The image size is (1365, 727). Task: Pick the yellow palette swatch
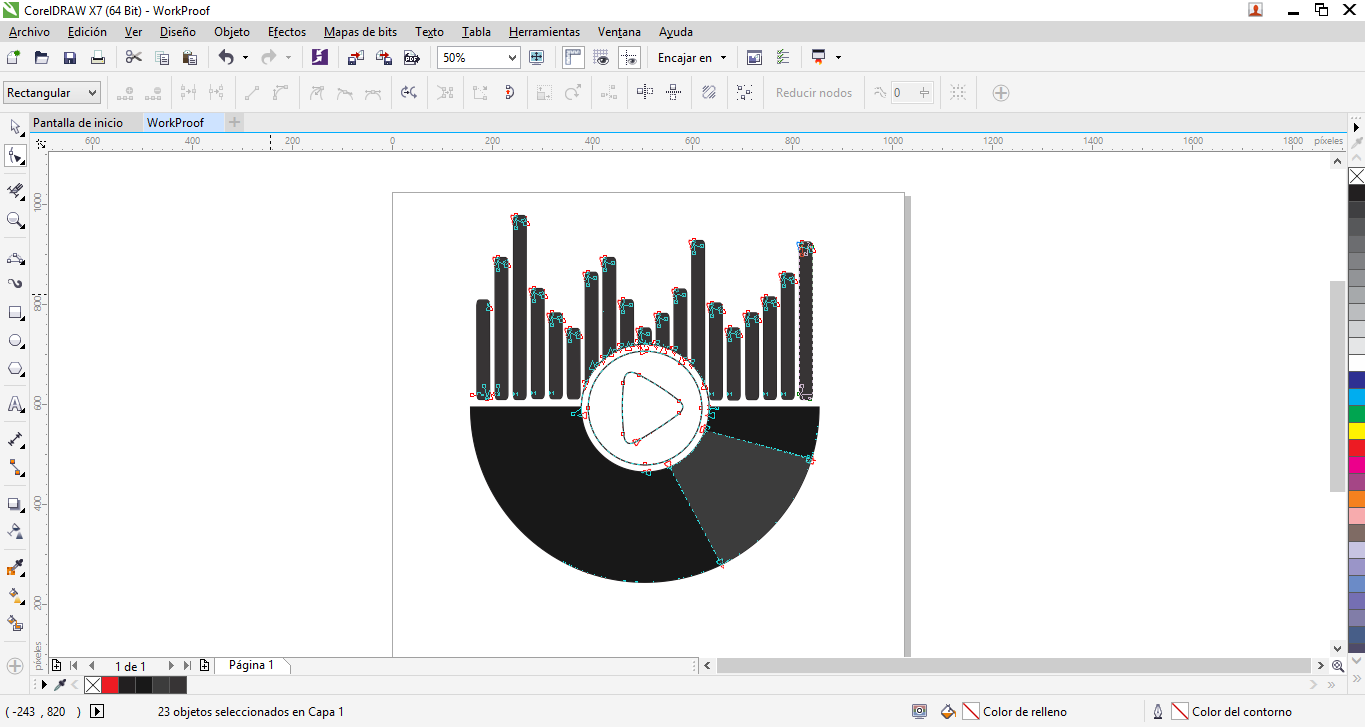(x=1357, y=430)
